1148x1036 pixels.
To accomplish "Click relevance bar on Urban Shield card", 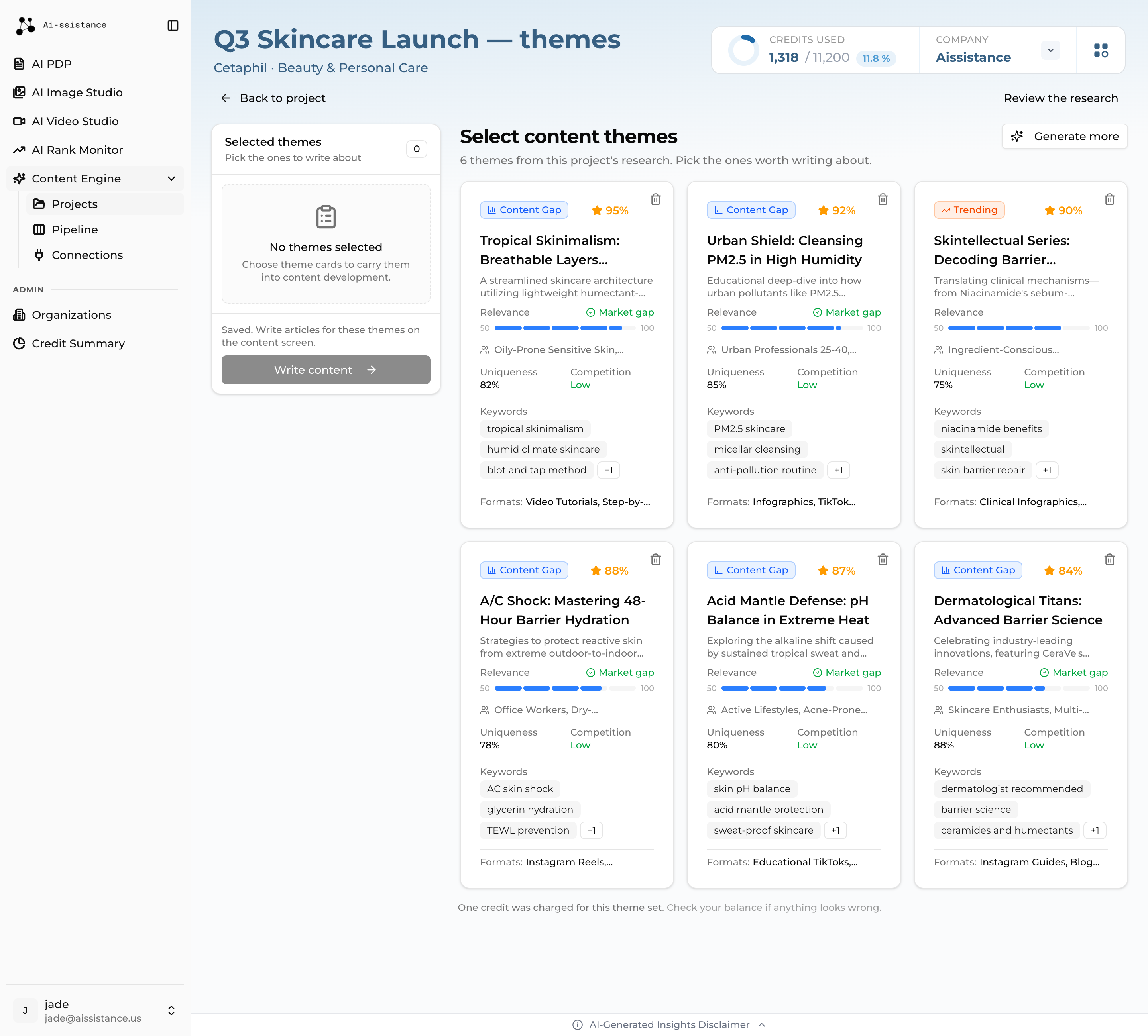I will 792,328.
